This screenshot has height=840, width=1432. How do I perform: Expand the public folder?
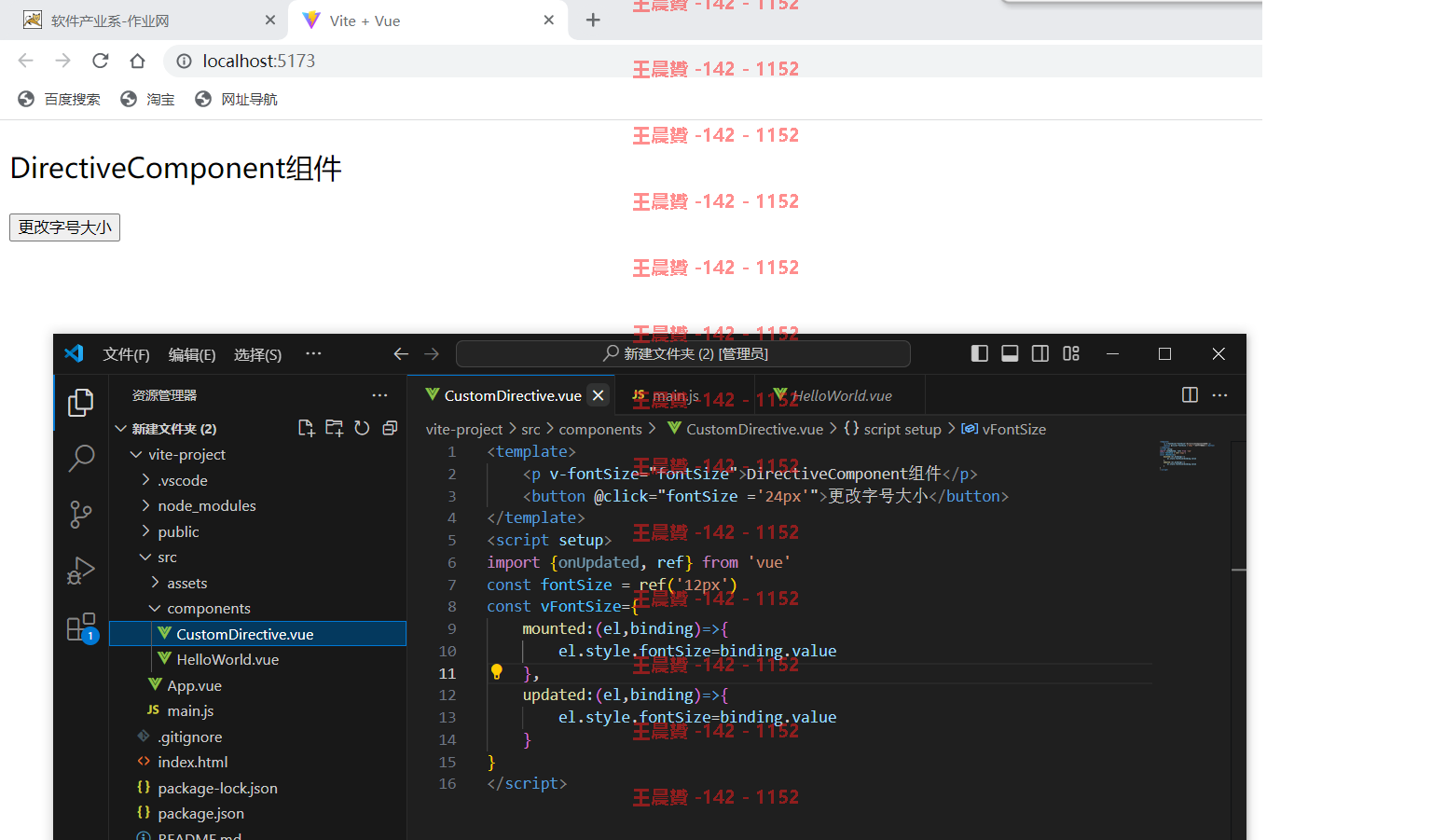click(145, 531)
